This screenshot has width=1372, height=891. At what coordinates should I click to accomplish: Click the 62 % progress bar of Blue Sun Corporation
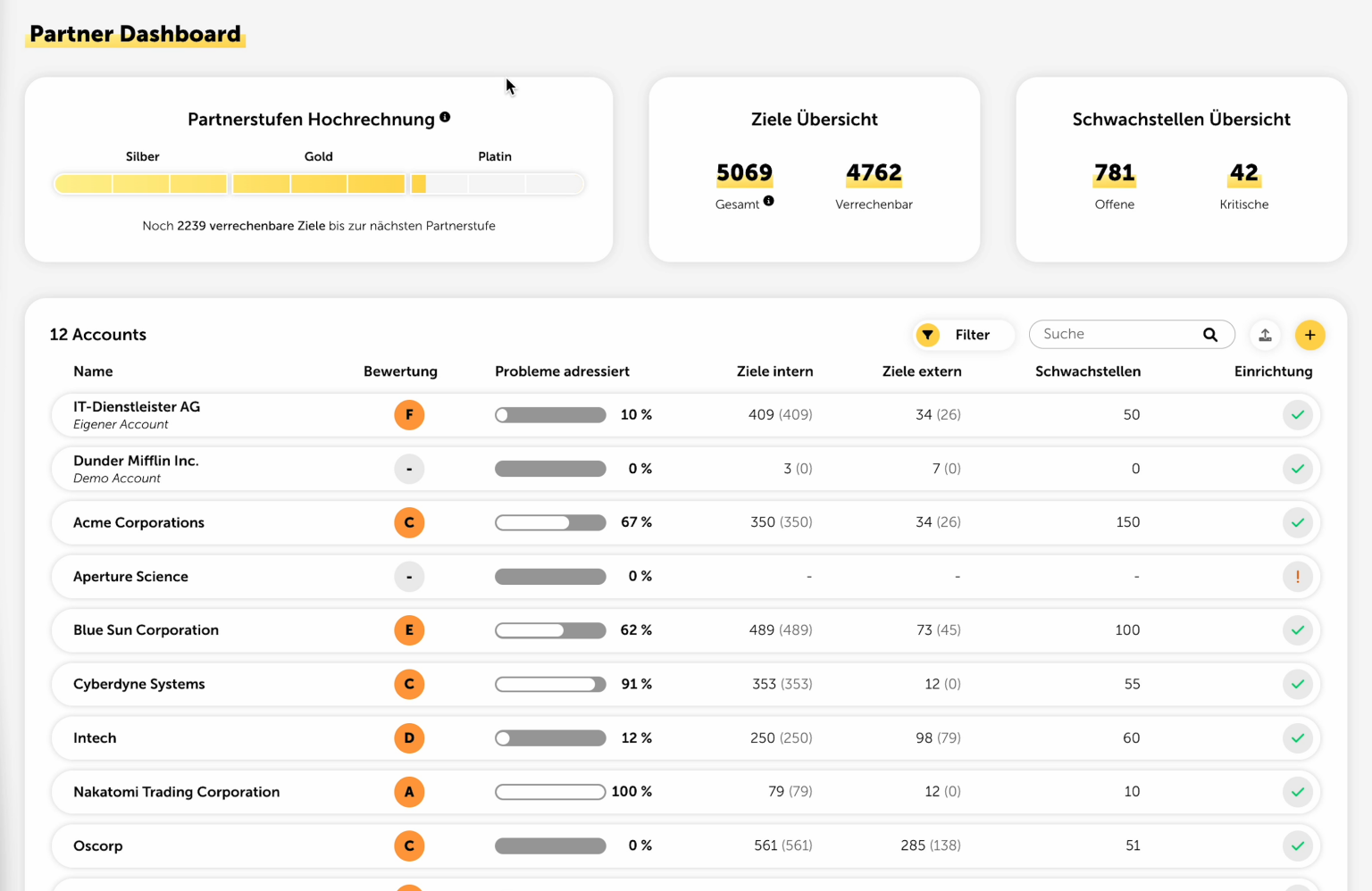point(550,630)
